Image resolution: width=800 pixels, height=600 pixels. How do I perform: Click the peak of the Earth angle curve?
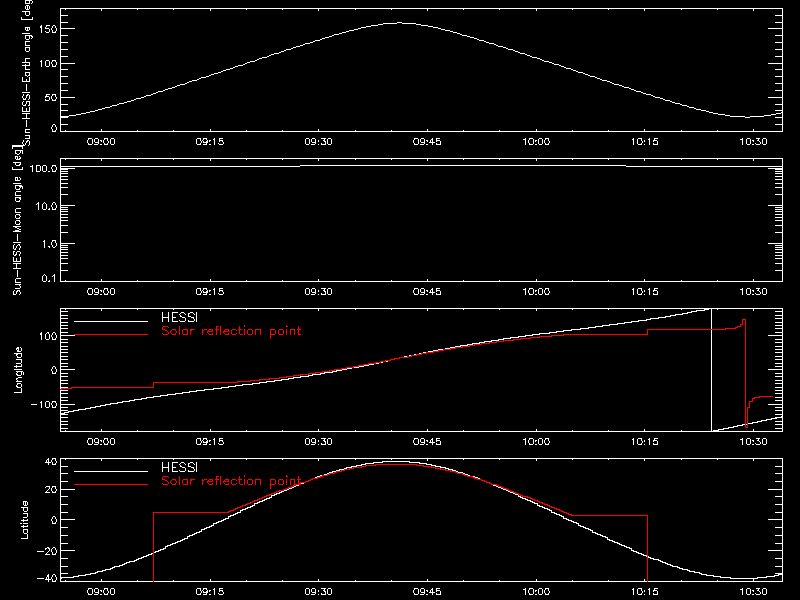[401, 23]
